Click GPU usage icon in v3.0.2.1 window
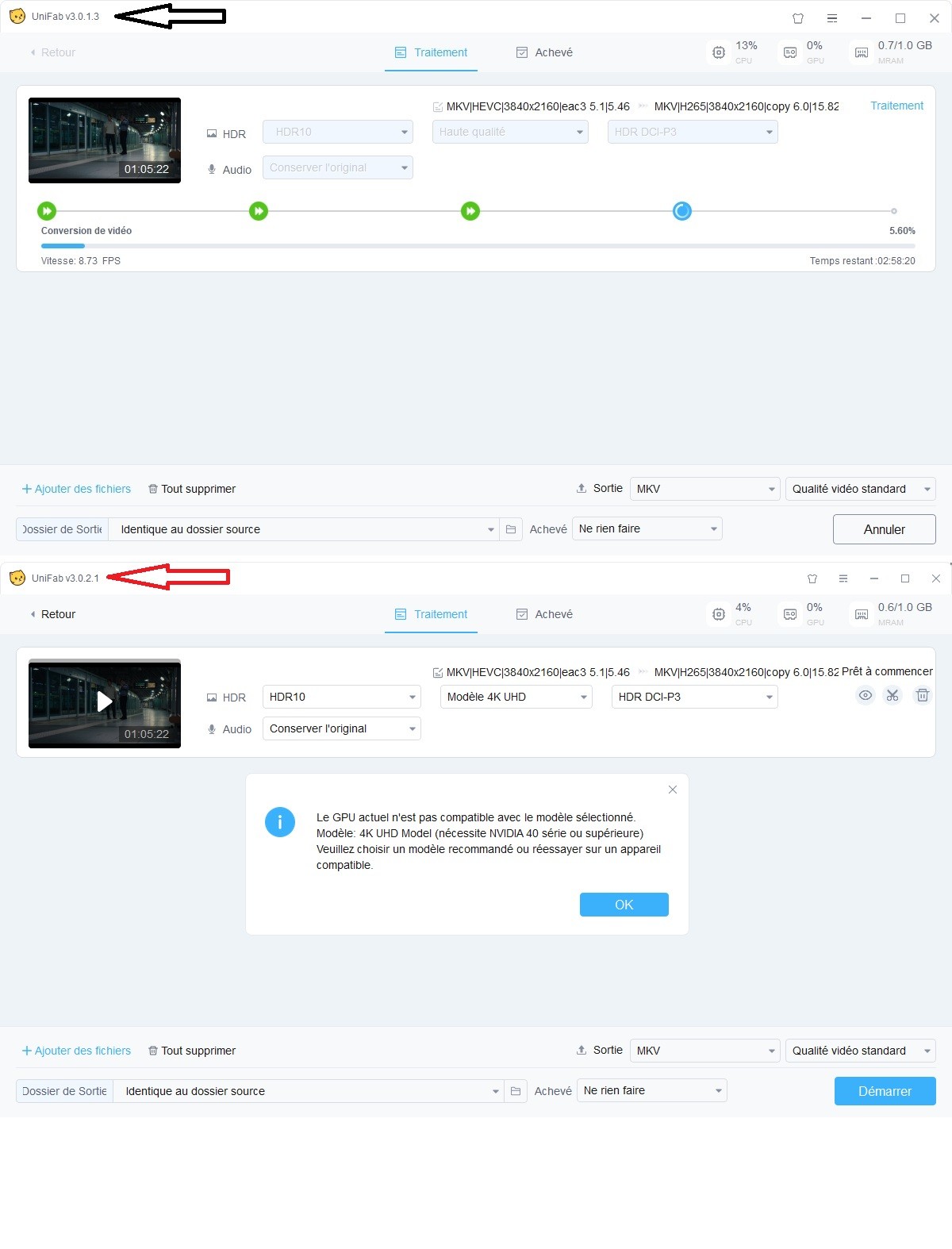The width and height of the screenshot is (952, 1249). point(790,614)
